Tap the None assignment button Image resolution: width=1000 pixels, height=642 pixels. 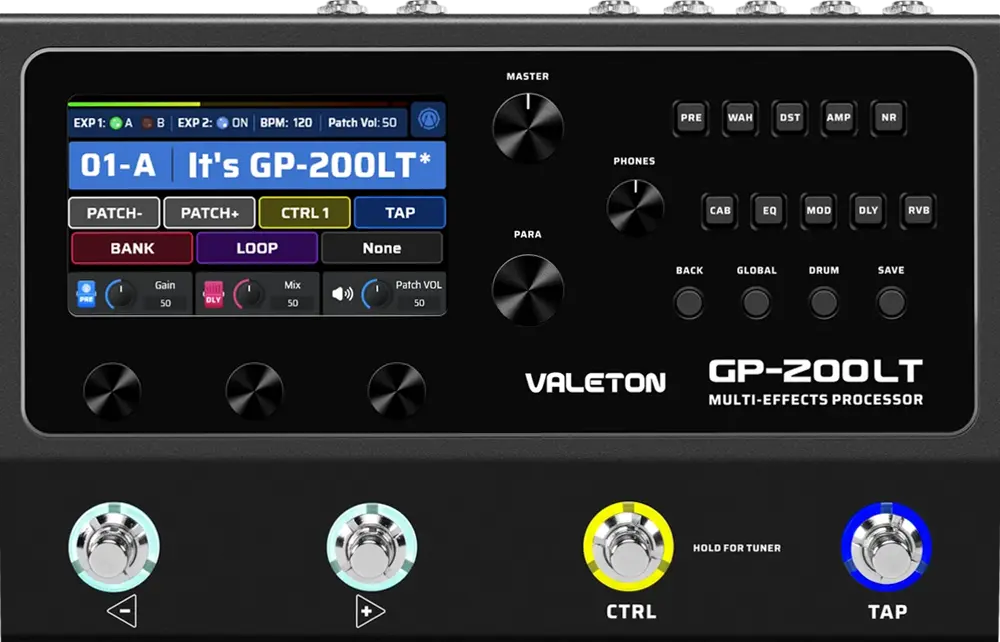[382, 248]
